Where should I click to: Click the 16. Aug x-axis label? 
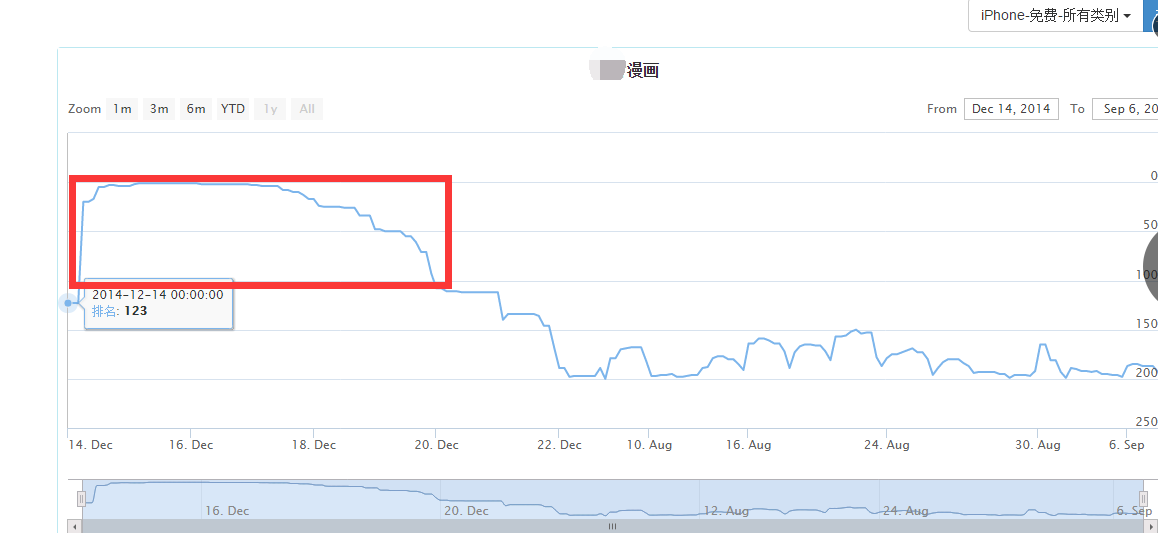[747, 444]
